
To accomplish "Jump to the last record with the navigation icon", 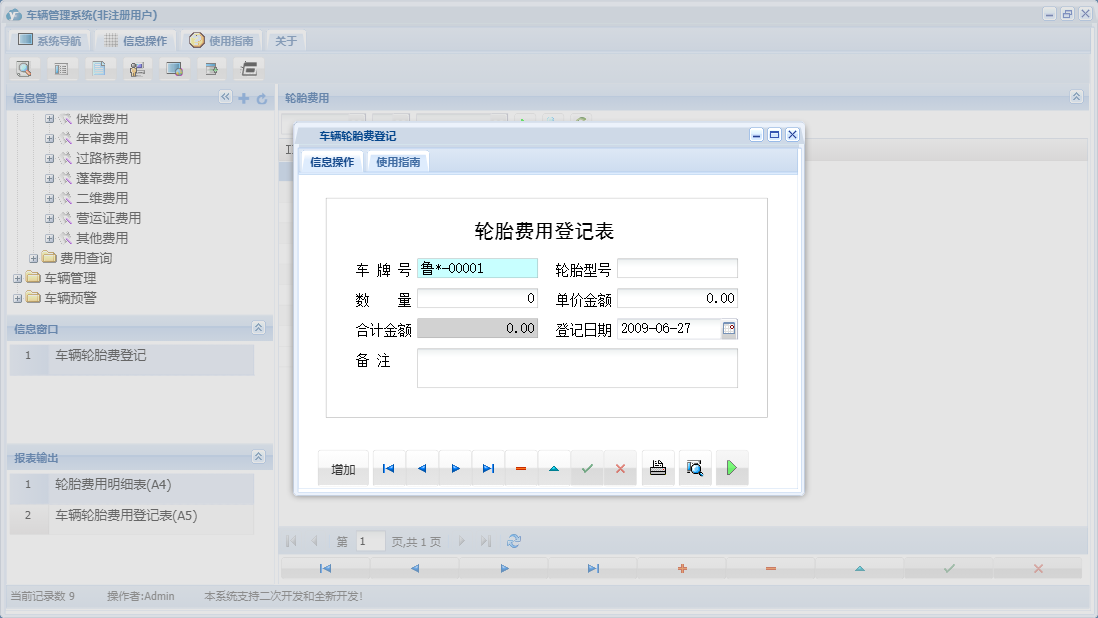I will point(488,467).
